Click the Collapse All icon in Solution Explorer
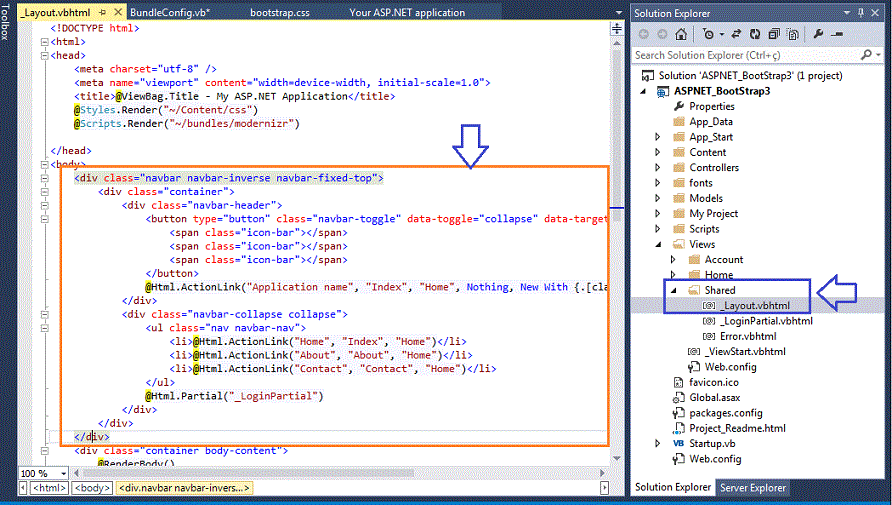This screenshot has height=505, width=892. tap(774, 34)
